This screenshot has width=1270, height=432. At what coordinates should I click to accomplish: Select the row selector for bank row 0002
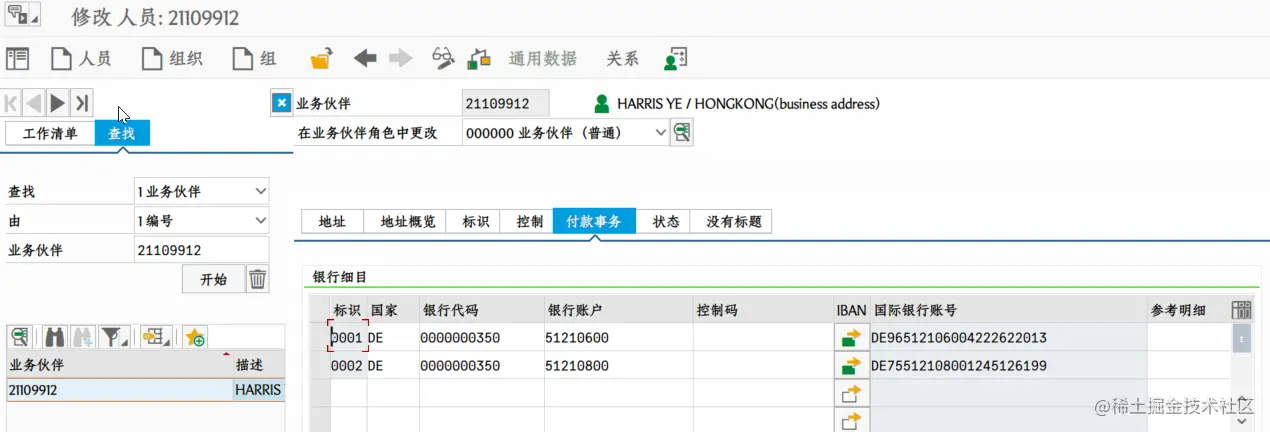[319, 366]
